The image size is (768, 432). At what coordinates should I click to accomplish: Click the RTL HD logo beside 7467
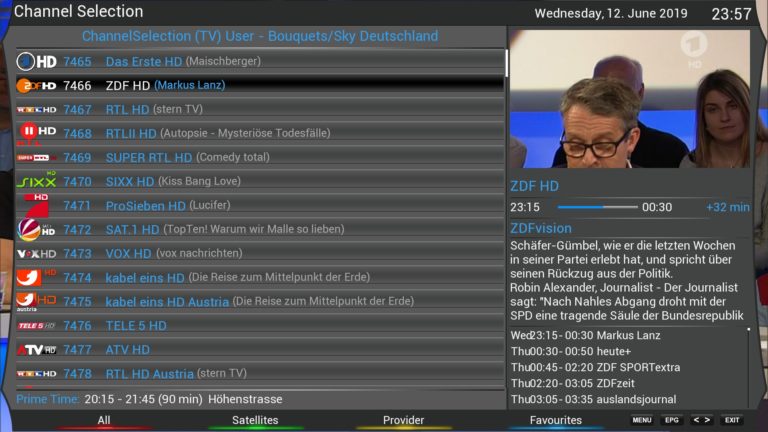(36, 109)
